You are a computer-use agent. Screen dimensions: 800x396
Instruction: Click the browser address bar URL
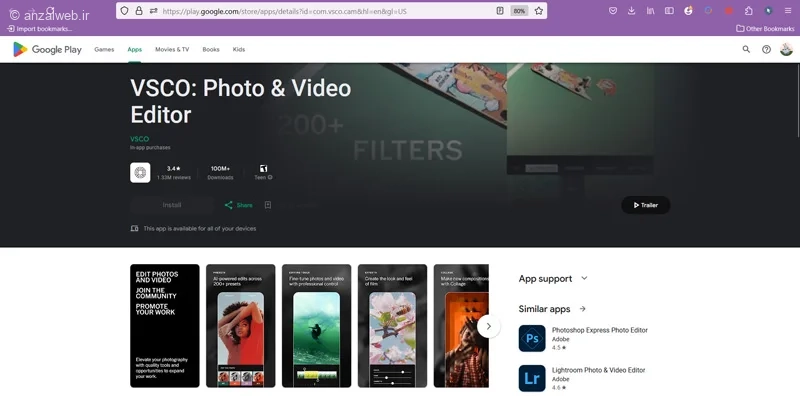pyautogui.click(x=284, y=11)
